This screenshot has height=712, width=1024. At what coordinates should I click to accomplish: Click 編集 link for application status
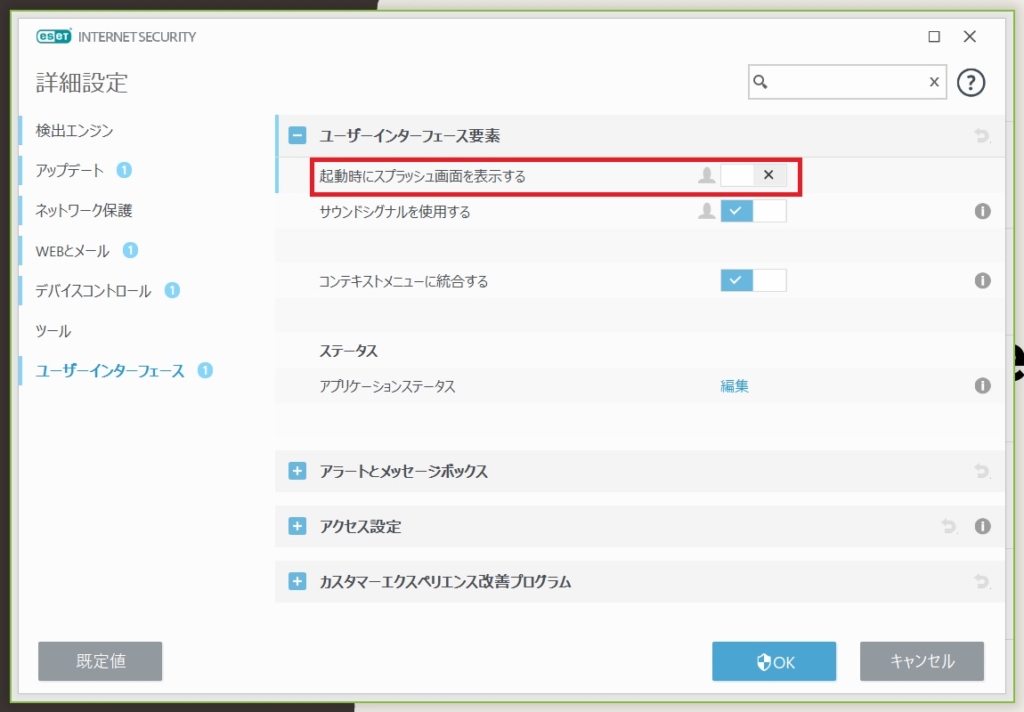tap(734, 386)
